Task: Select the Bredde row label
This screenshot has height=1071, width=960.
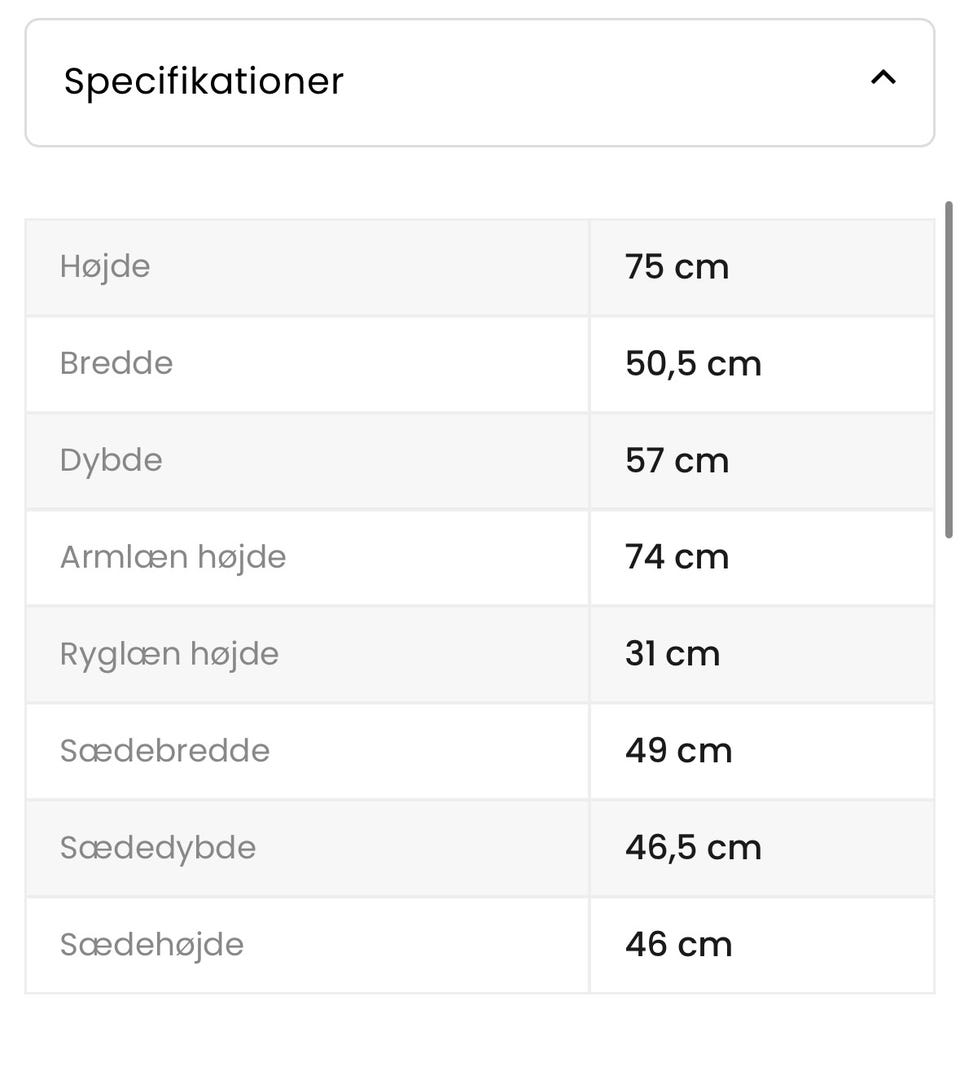Action: [x=116, y=363]
